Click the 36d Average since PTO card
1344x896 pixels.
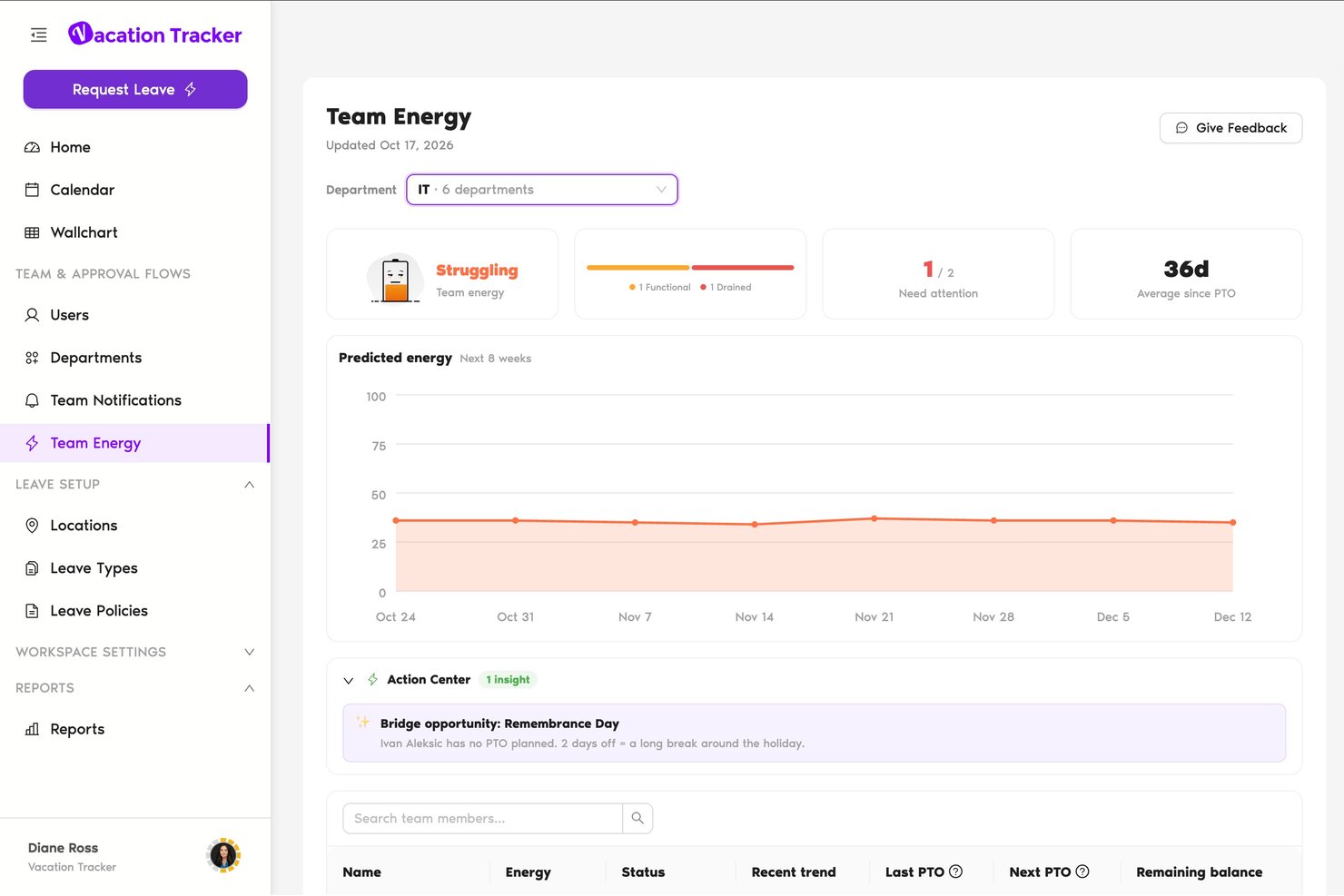coord(1186,274)
